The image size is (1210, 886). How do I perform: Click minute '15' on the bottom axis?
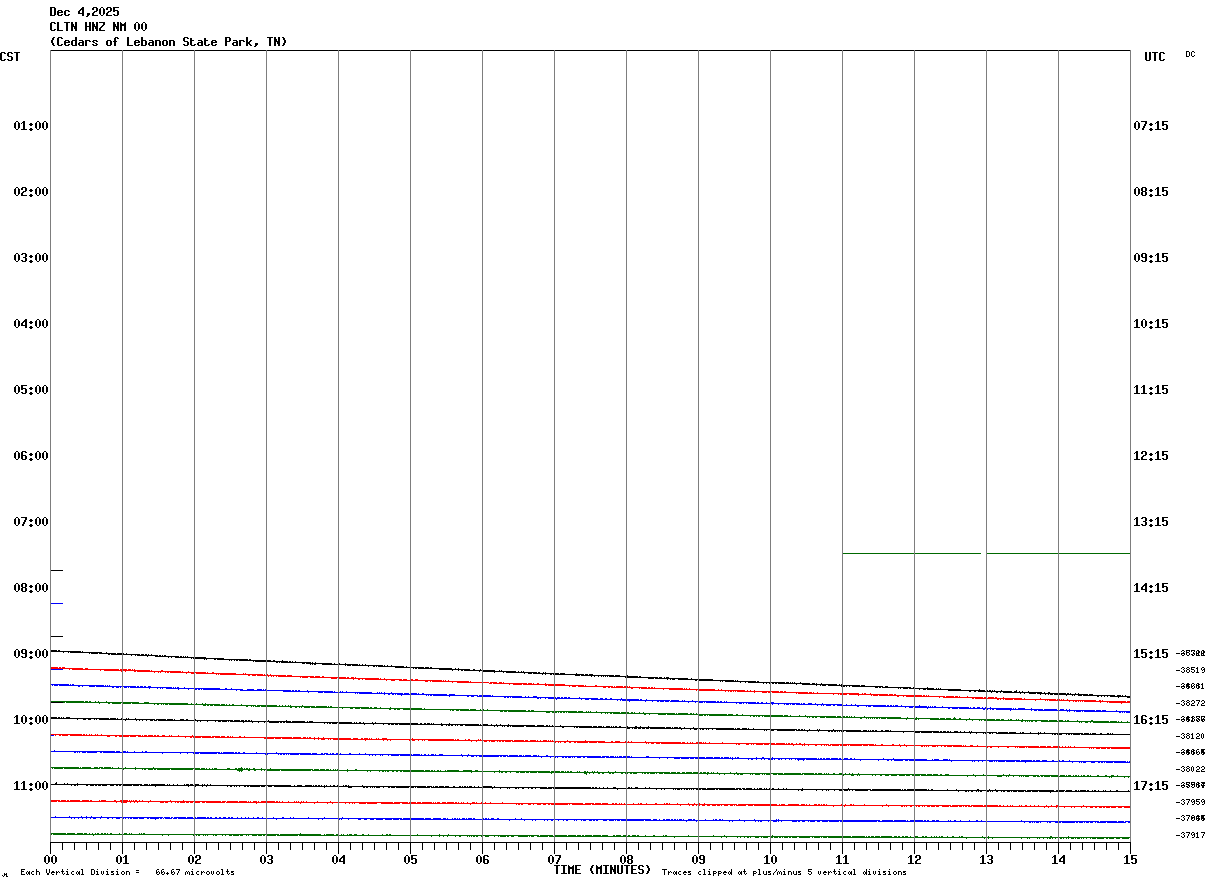(x=1130, y=860)
